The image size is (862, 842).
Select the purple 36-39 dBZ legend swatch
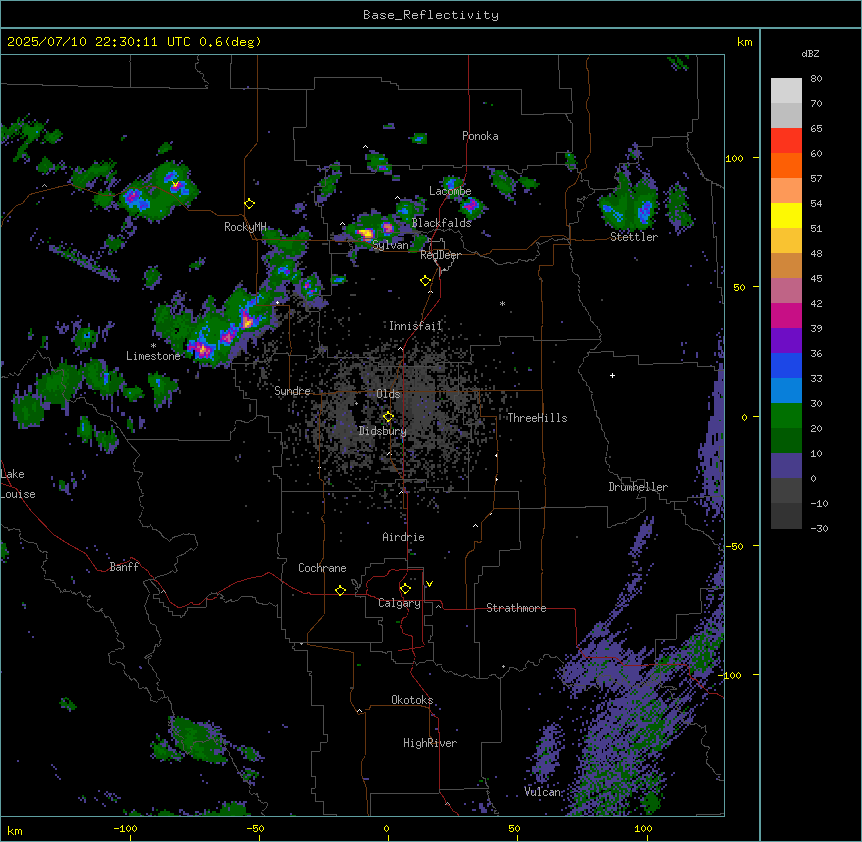[x=786, y=341]
